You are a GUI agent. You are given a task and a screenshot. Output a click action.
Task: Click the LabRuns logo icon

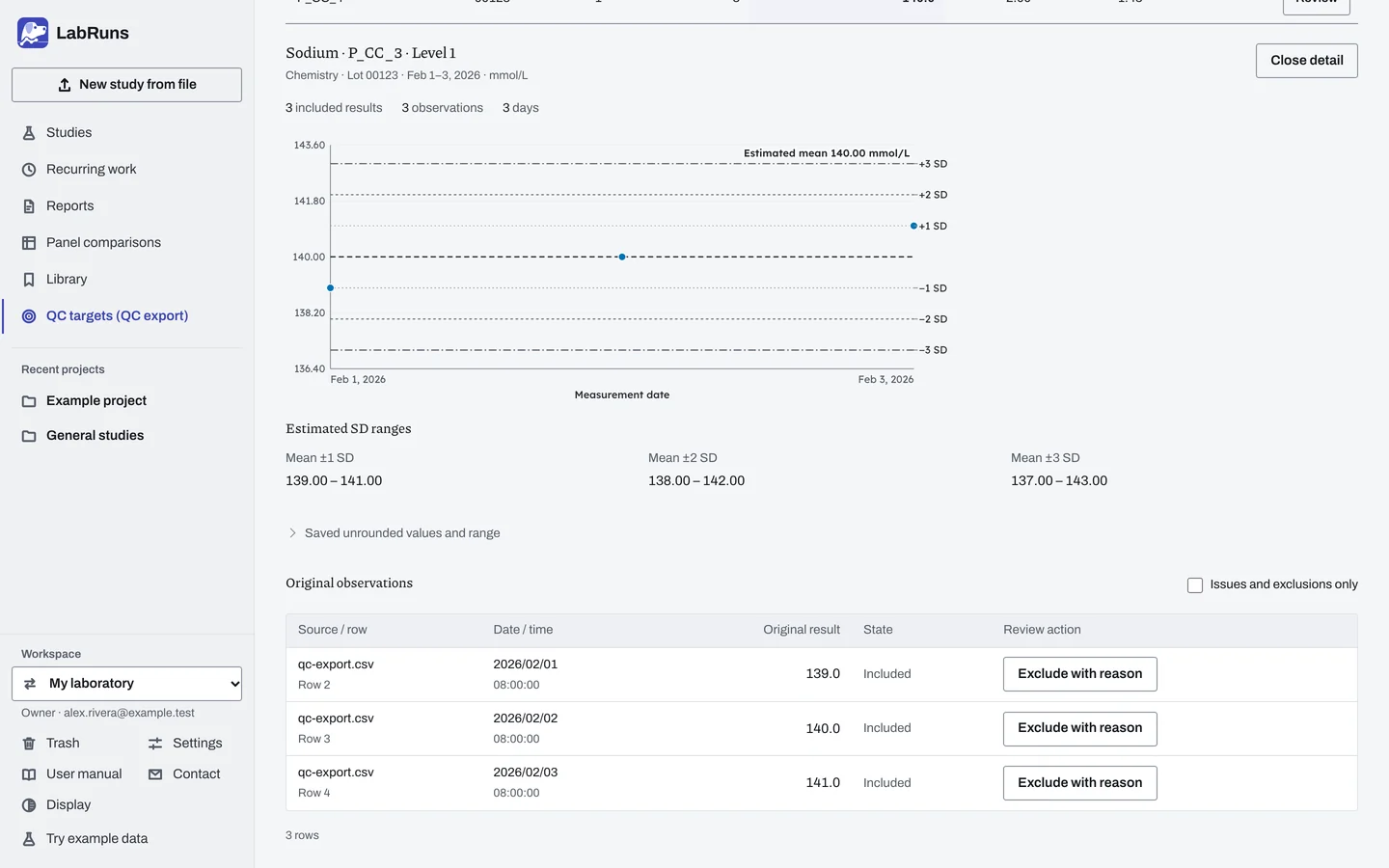pos(33,33)
